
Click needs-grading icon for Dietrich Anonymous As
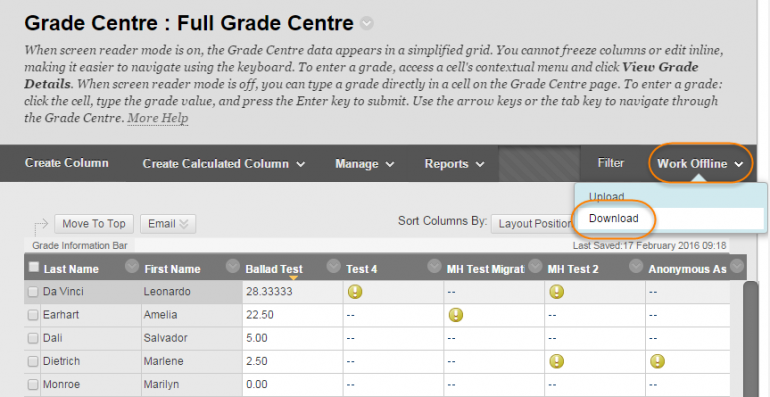(657, 362)
